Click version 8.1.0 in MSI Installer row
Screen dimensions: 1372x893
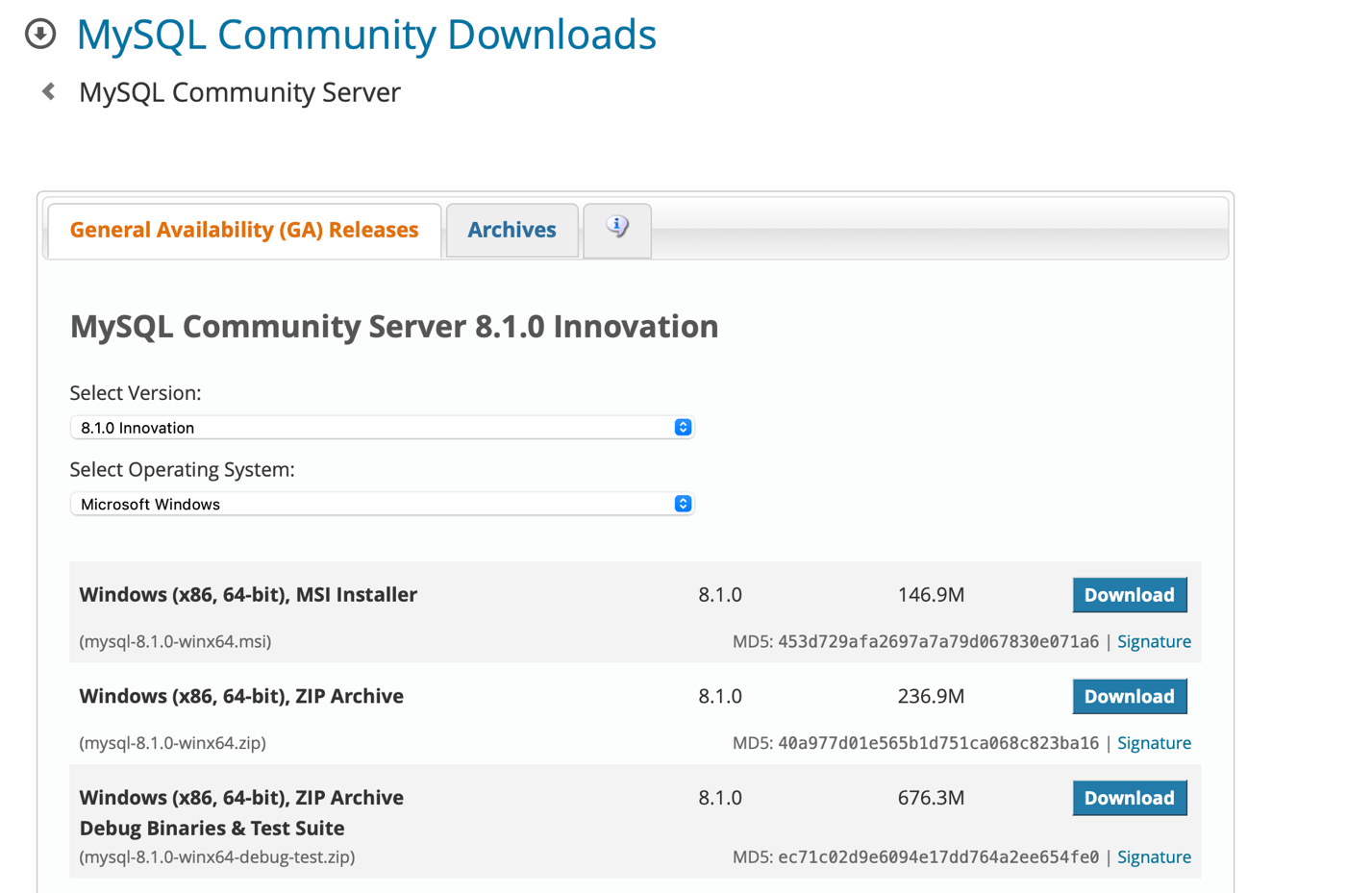720,595
